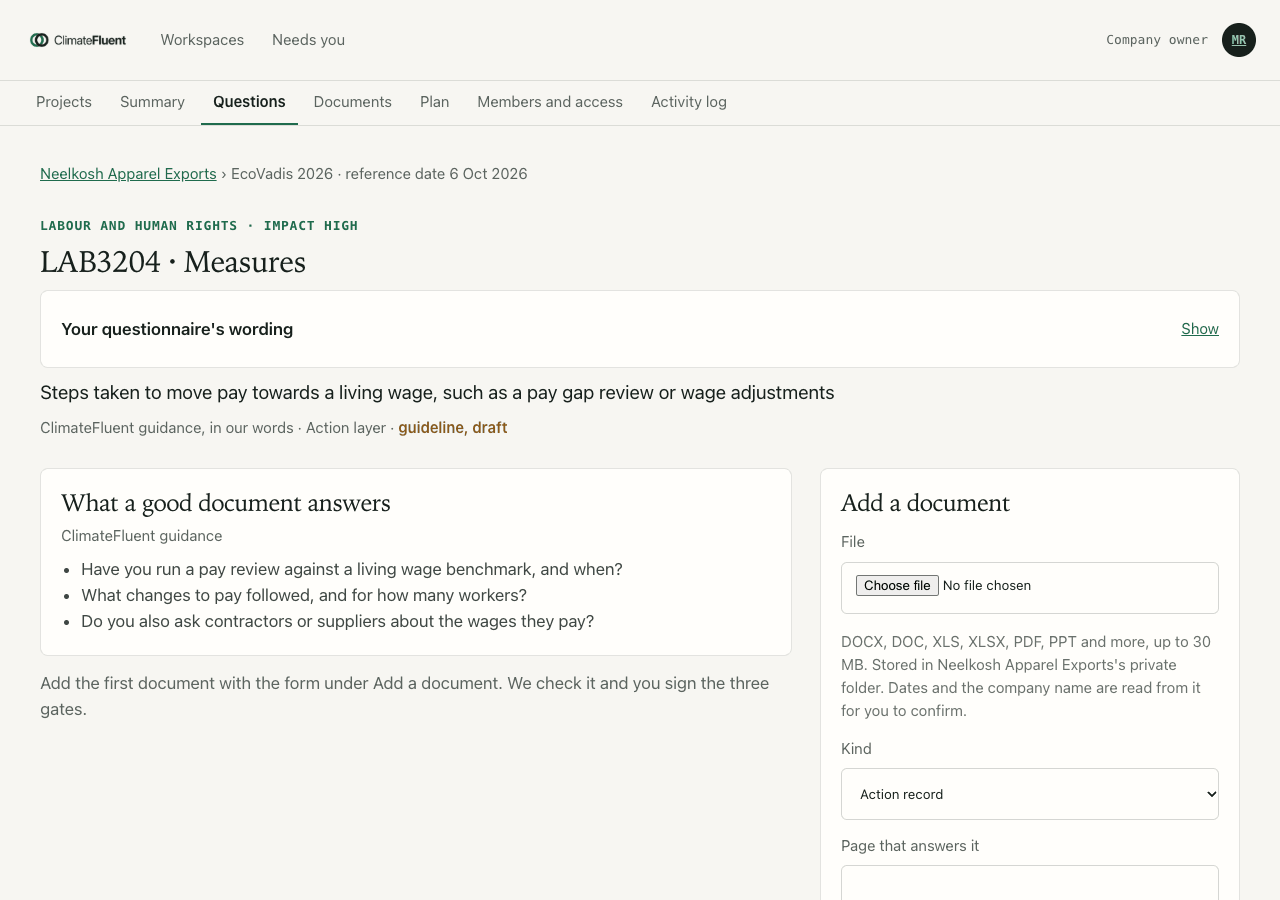Click the 'Company owner' role label
The height and width of the screenshot is (900, 1280).
[x=1157, y=40]
